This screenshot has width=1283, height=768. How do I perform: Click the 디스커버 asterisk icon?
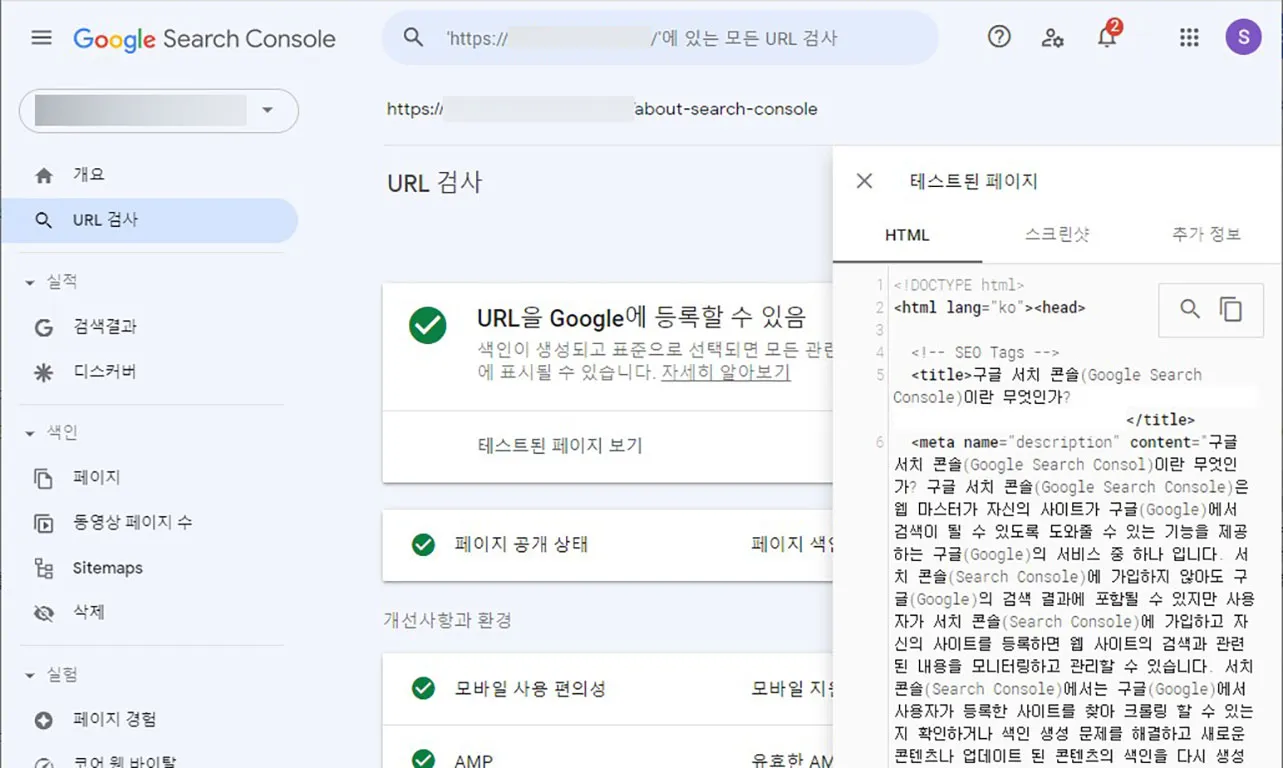pyautogui.click(x=43, y=372)
